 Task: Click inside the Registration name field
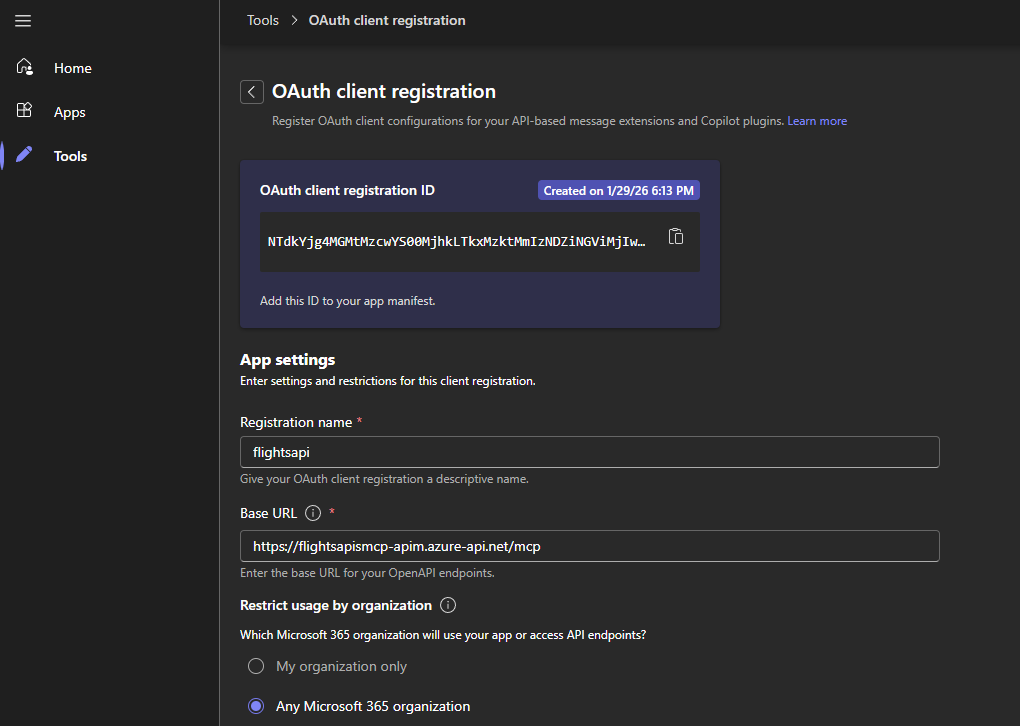(x=589, y=452)
